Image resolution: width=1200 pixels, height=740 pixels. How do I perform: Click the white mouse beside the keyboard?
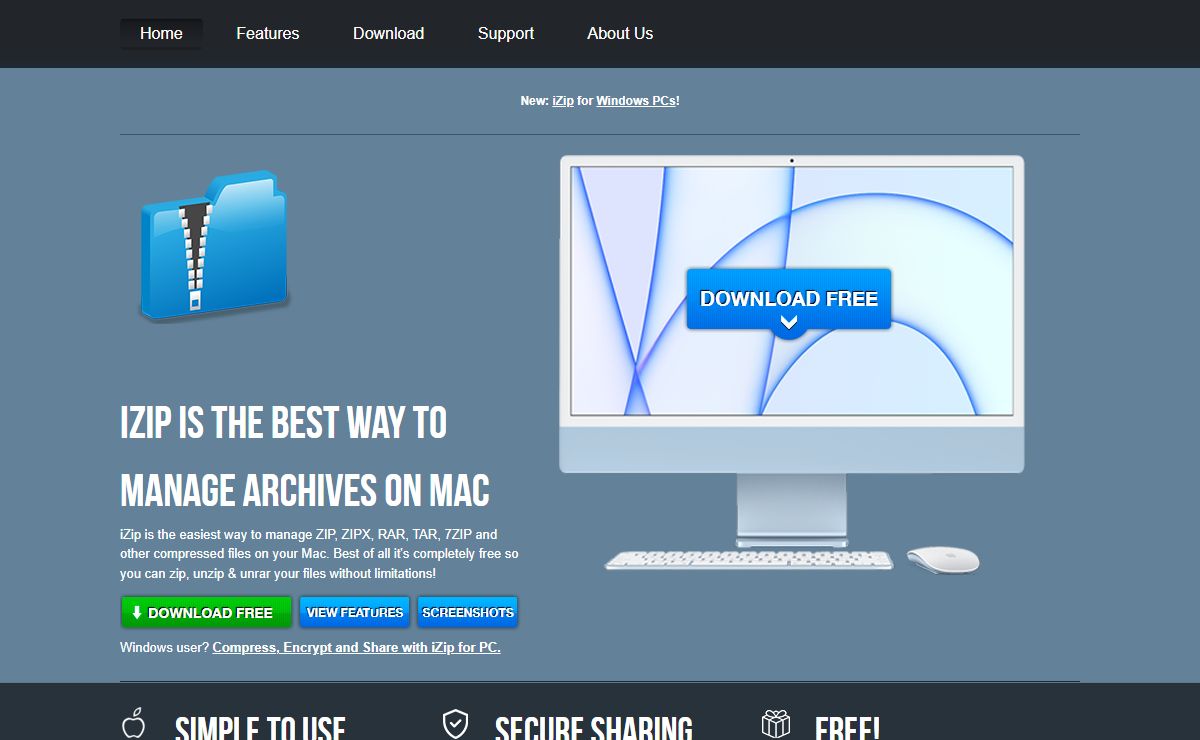pyautogui.click(x=943, y=560)
